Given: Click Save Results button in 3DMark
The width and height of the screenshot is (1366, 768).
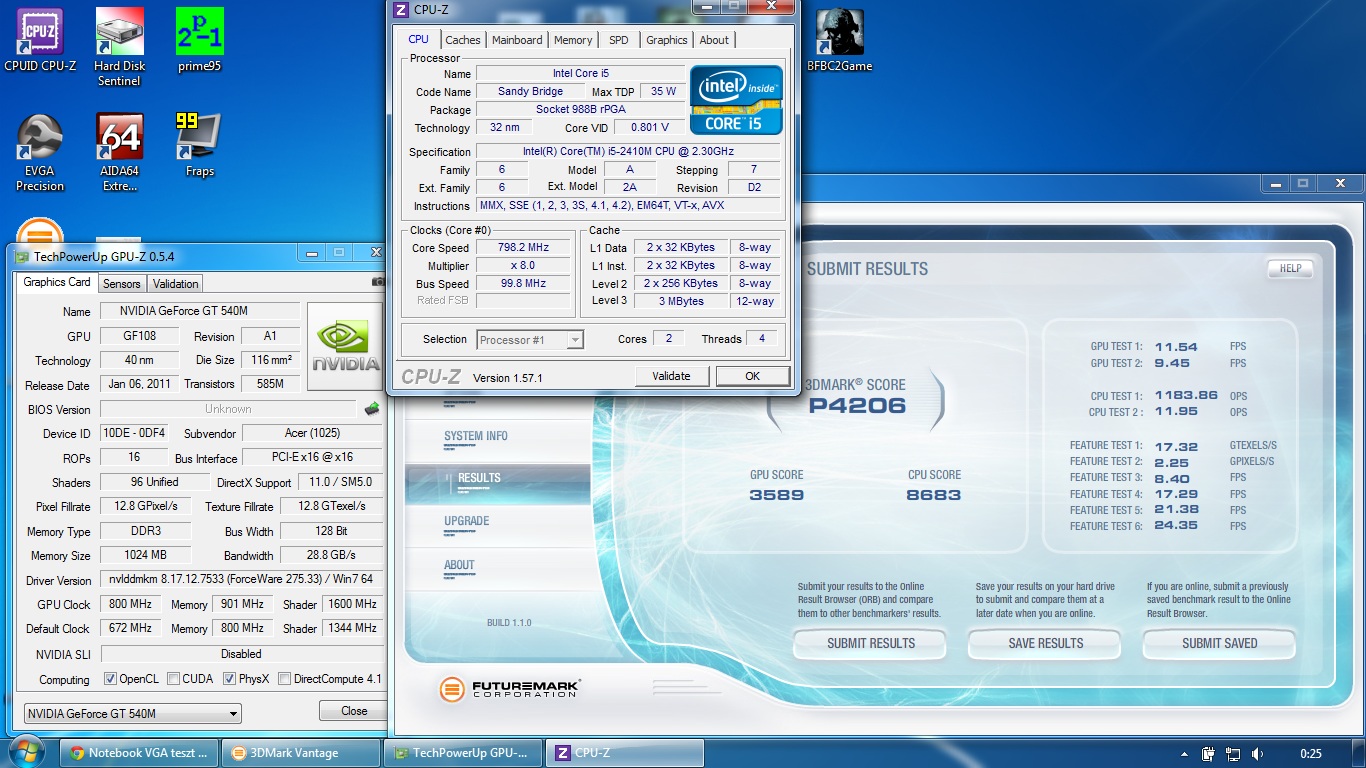Looking at the screenshot, I should (1045, 643).
